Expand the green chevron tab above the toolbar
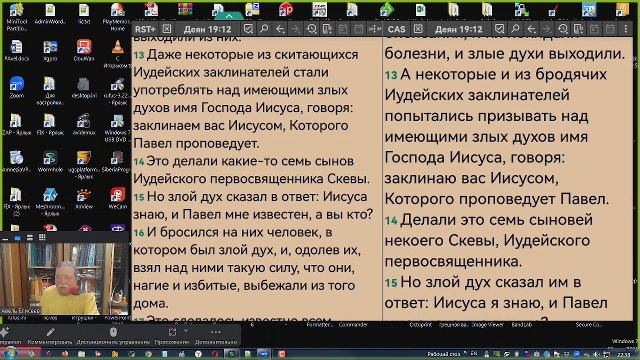 click(229, 16)
